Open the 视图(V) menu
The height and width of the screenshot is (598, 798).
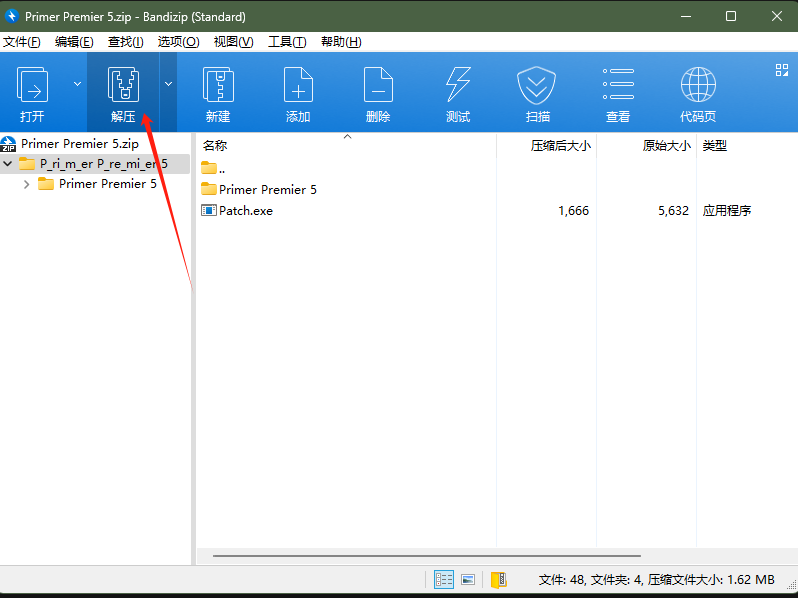[234, 42]
